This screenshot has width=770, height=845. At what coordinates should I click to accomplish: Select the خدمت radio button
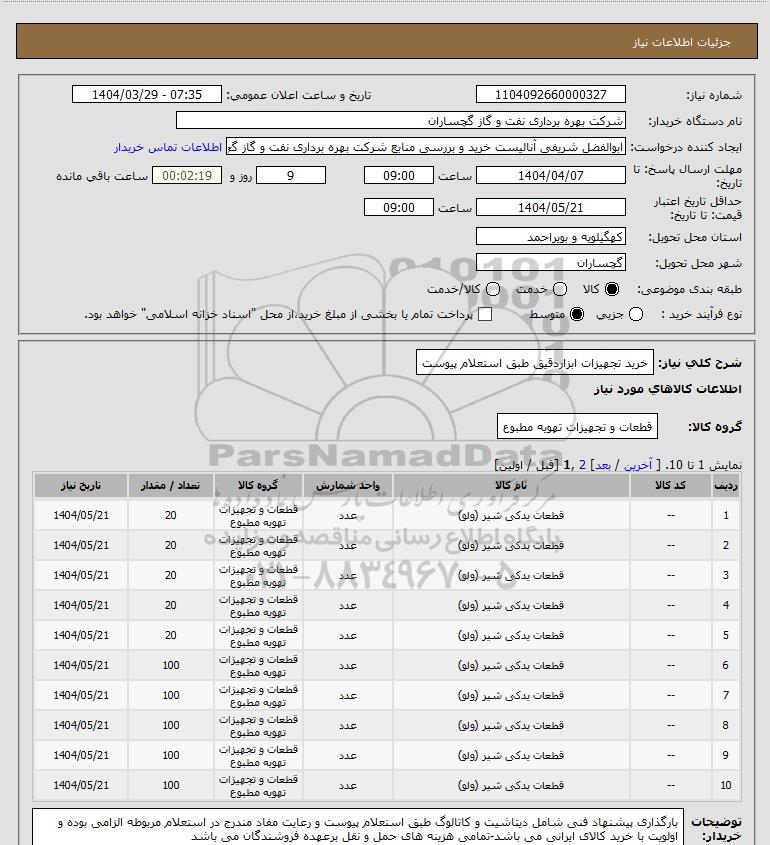click(560, 289)
